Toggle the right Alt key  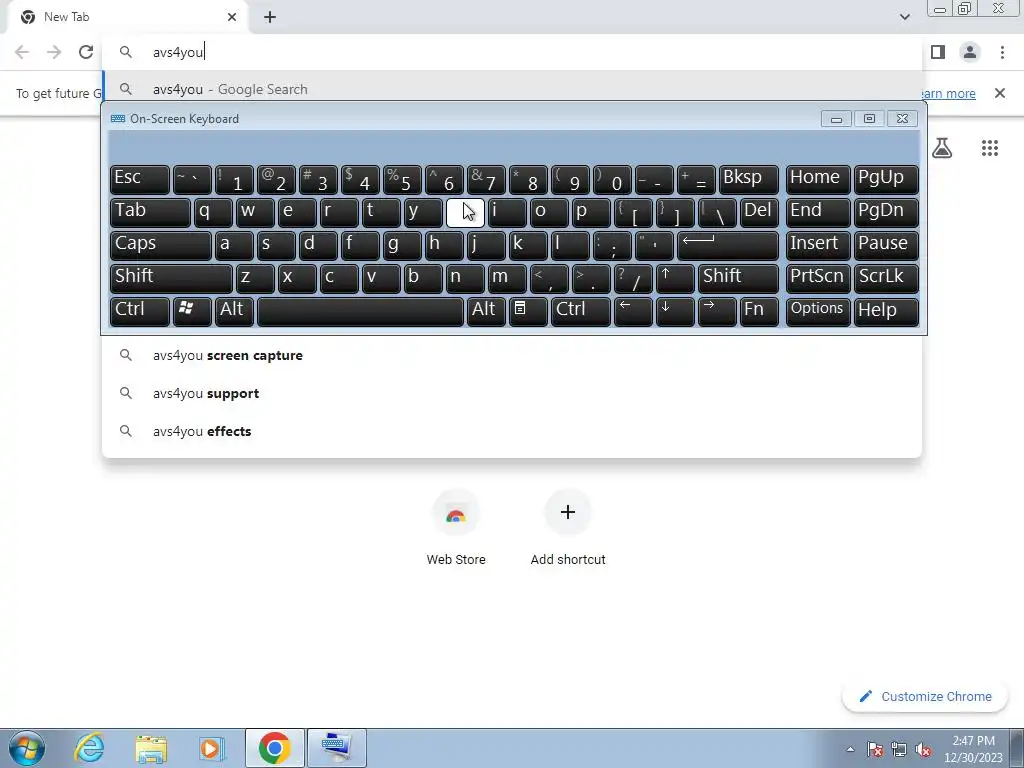pyautogui.click(x=486, y=311)
